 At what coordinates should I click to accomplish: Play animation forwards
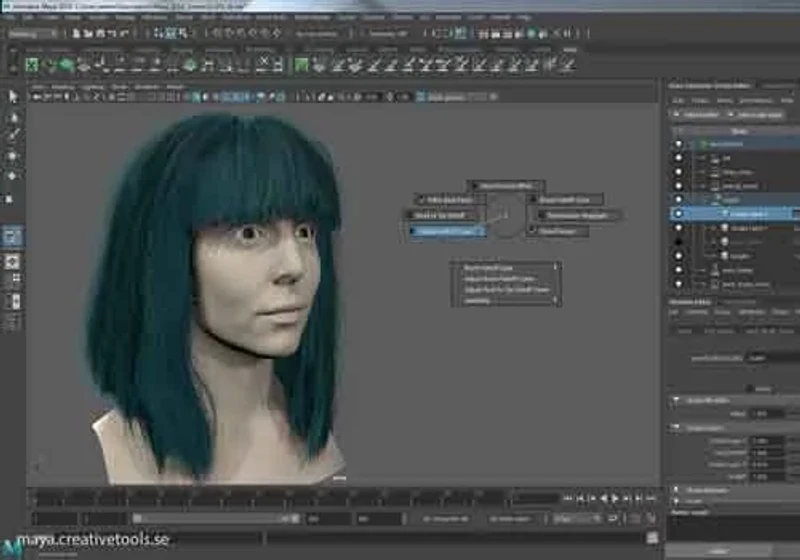(615, 498)
